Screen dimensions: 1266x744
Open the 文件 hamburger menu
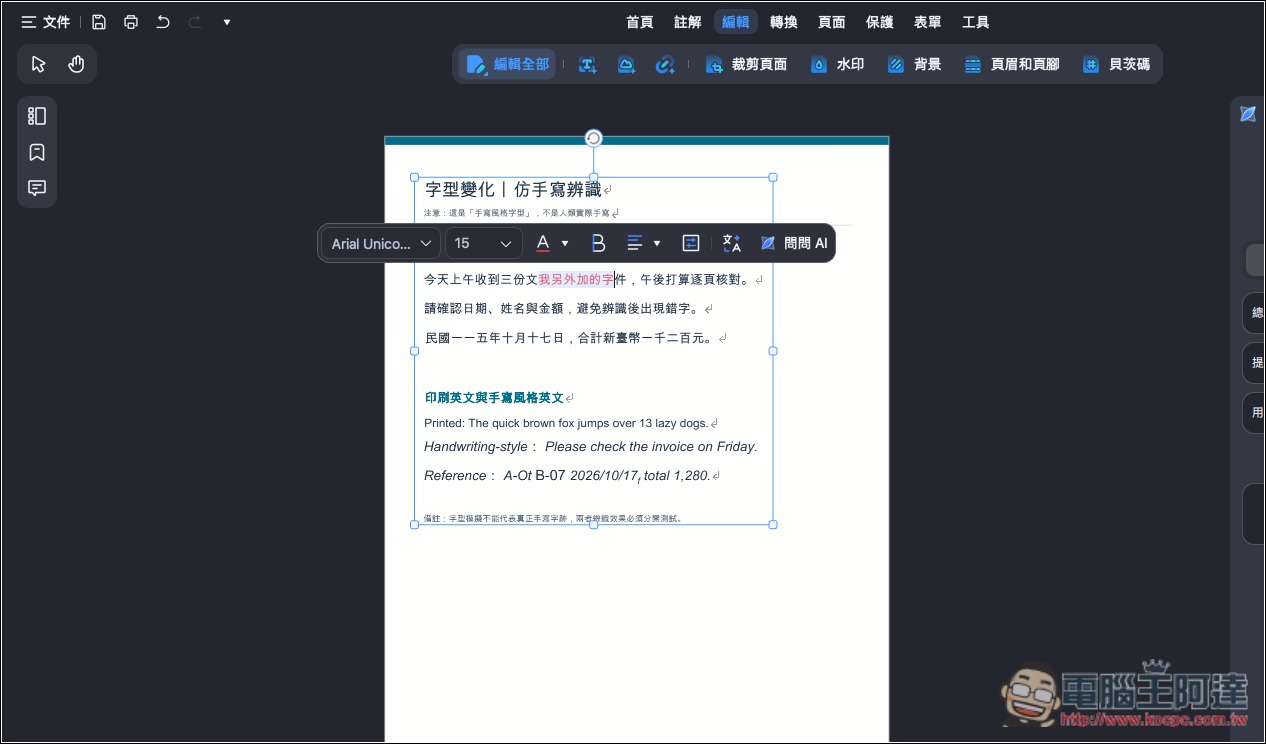point(46,22)
